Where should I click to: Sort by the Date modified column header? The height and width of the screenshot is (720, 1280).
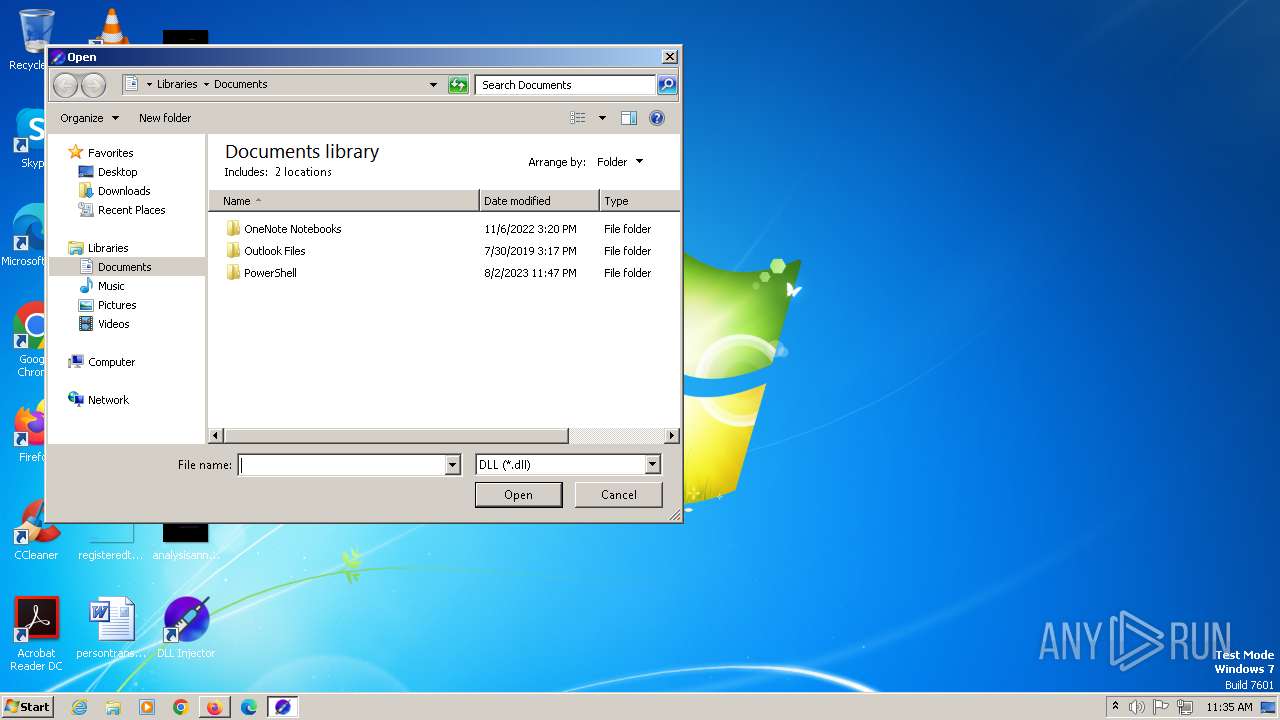point(539,201)
